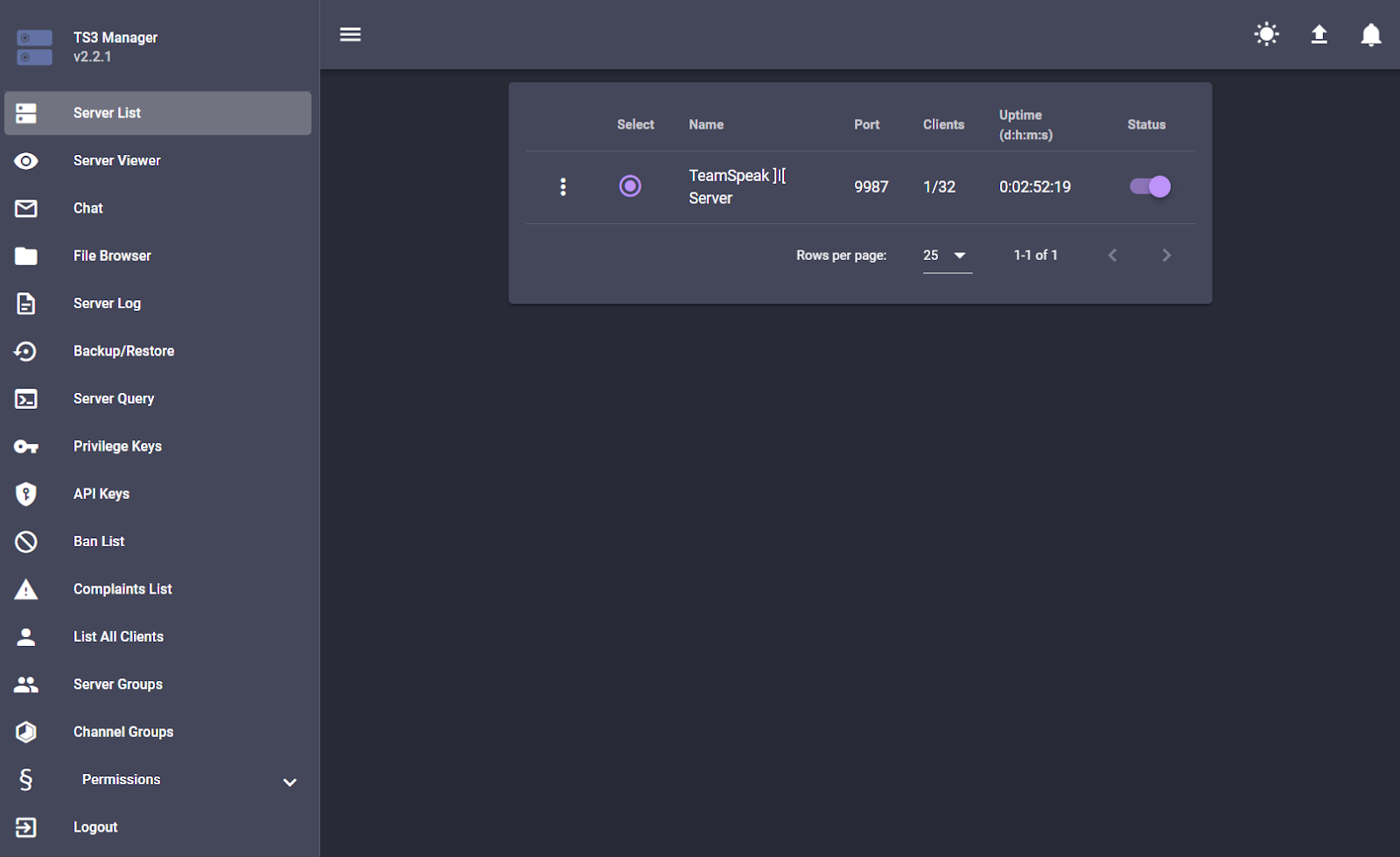This screenshot has width=1400, height=857.
Task: Click the Complaints List warning icon
Action: [26, 589]
